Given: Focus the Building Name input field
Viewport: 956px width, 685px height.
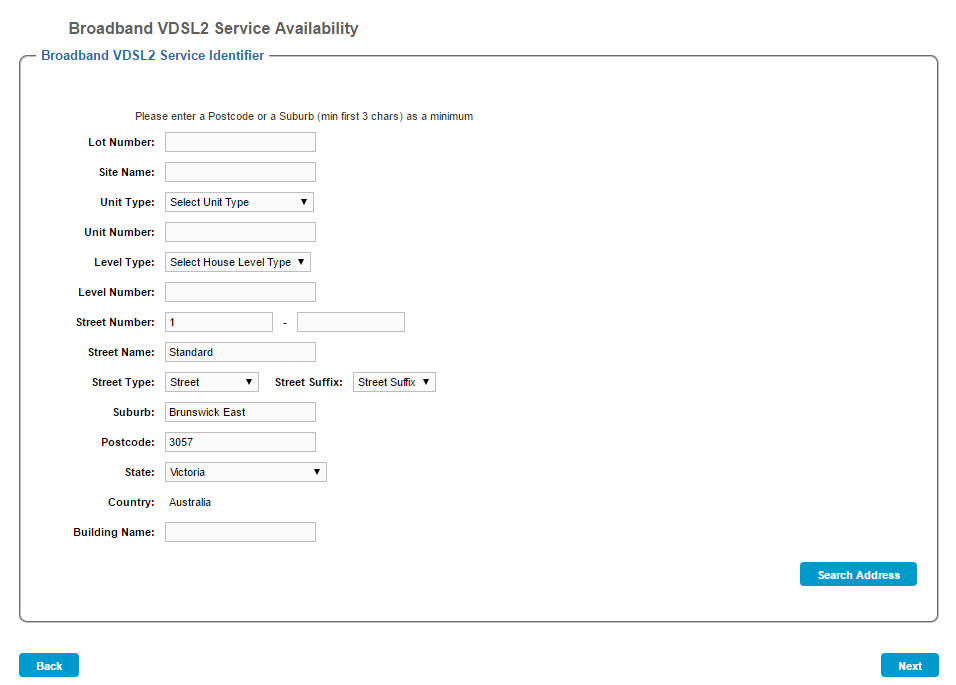Looking at the screenshot, I should (240, 532).
